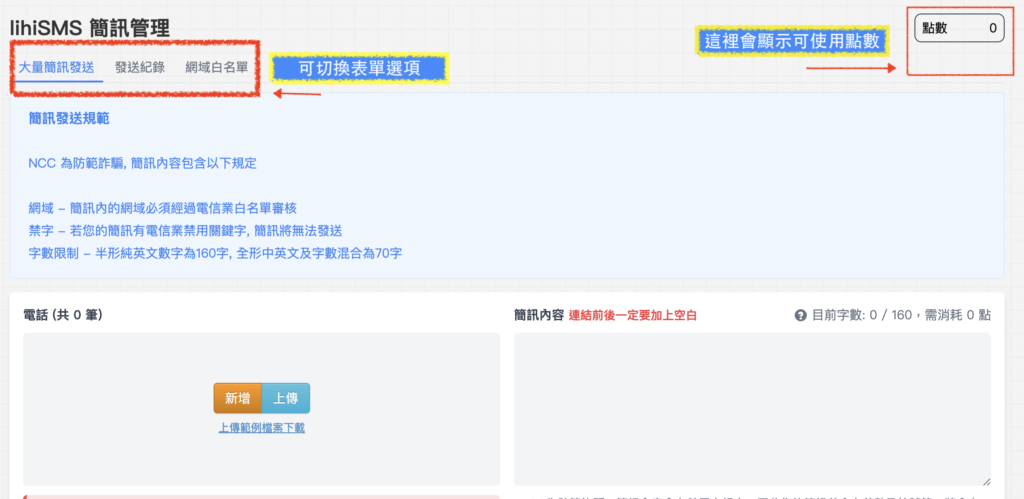Switch to the 大量簡訊發送 tab
The image size is (1024, 499).
(x=56, y=67)
